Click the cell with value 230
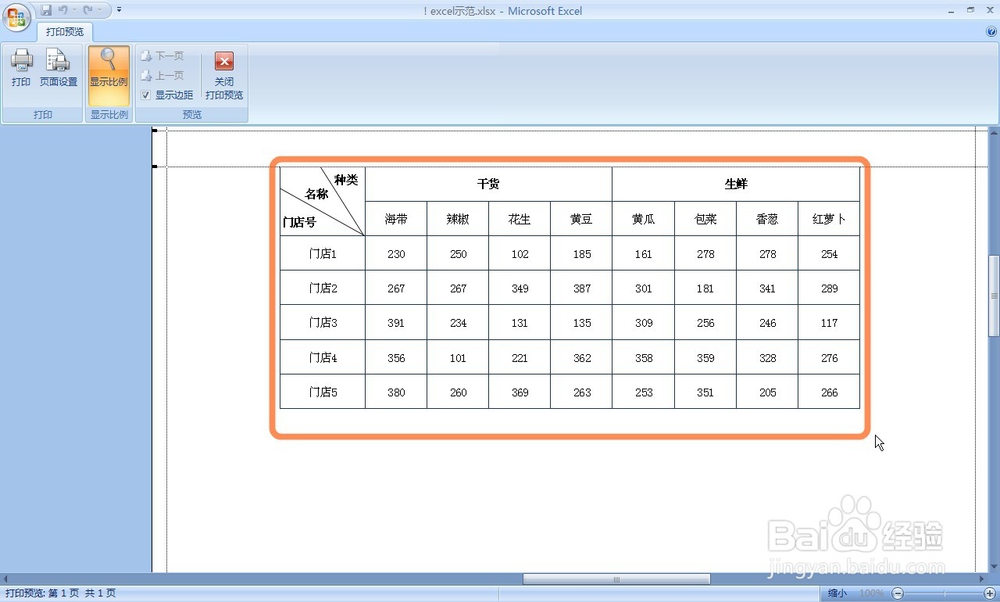 (x=396, y=254)
